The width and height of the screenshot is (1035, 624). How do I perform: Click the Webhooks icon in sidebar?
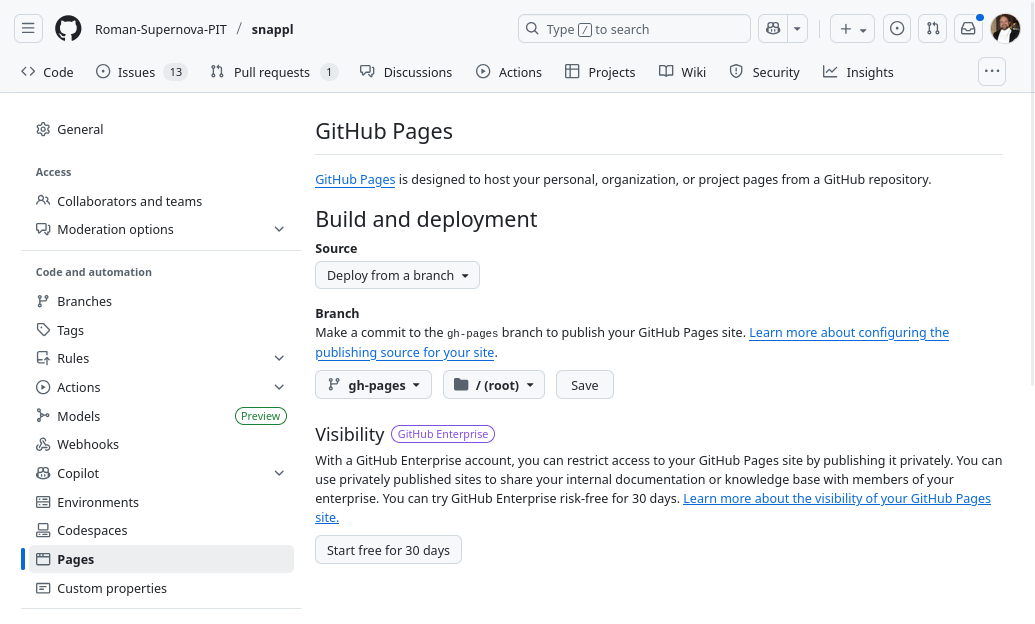(x=43, y=444)
